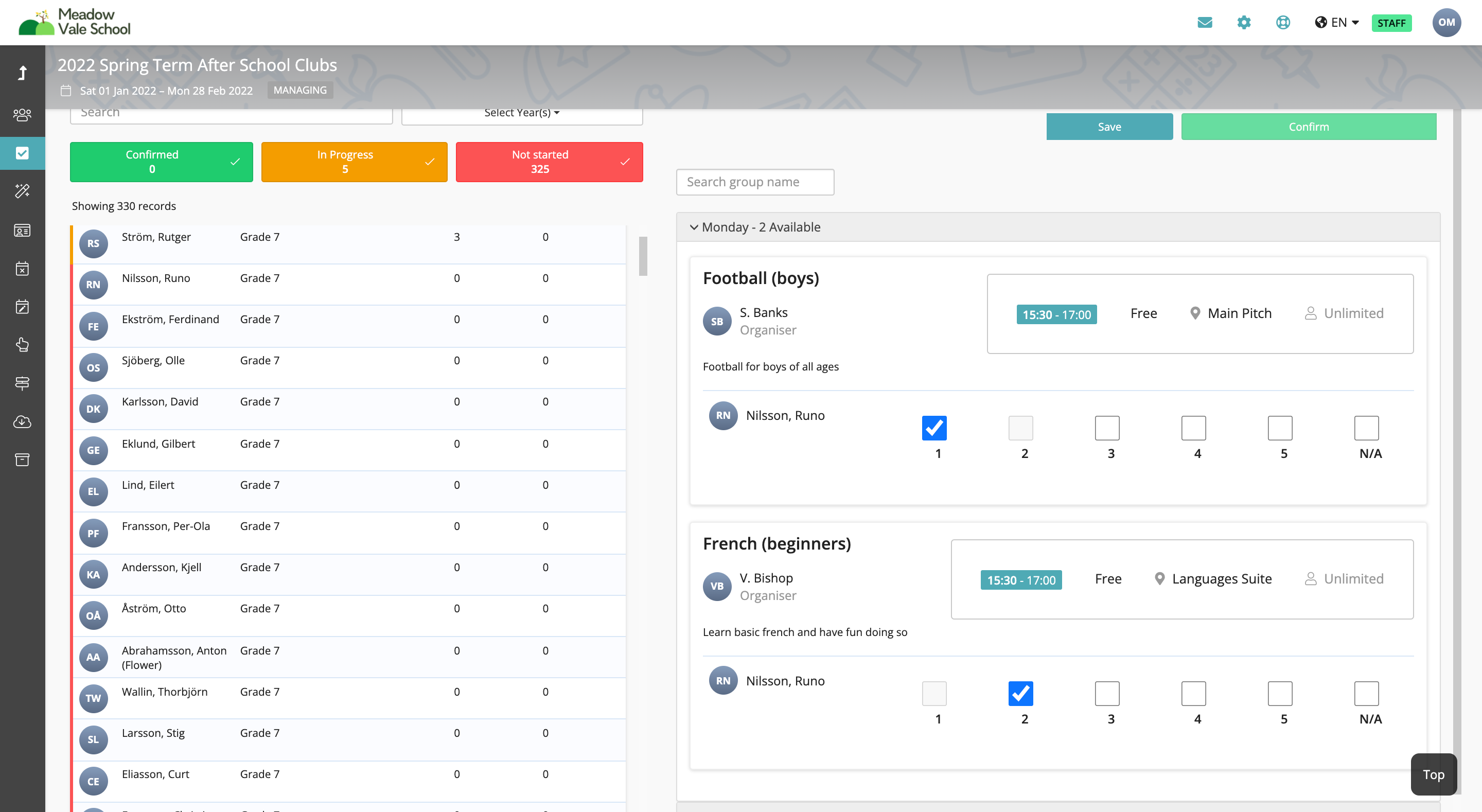This screenshot has height=812, width=1482.
Task: Select student Åström, Otto
Action: point(349,616)
